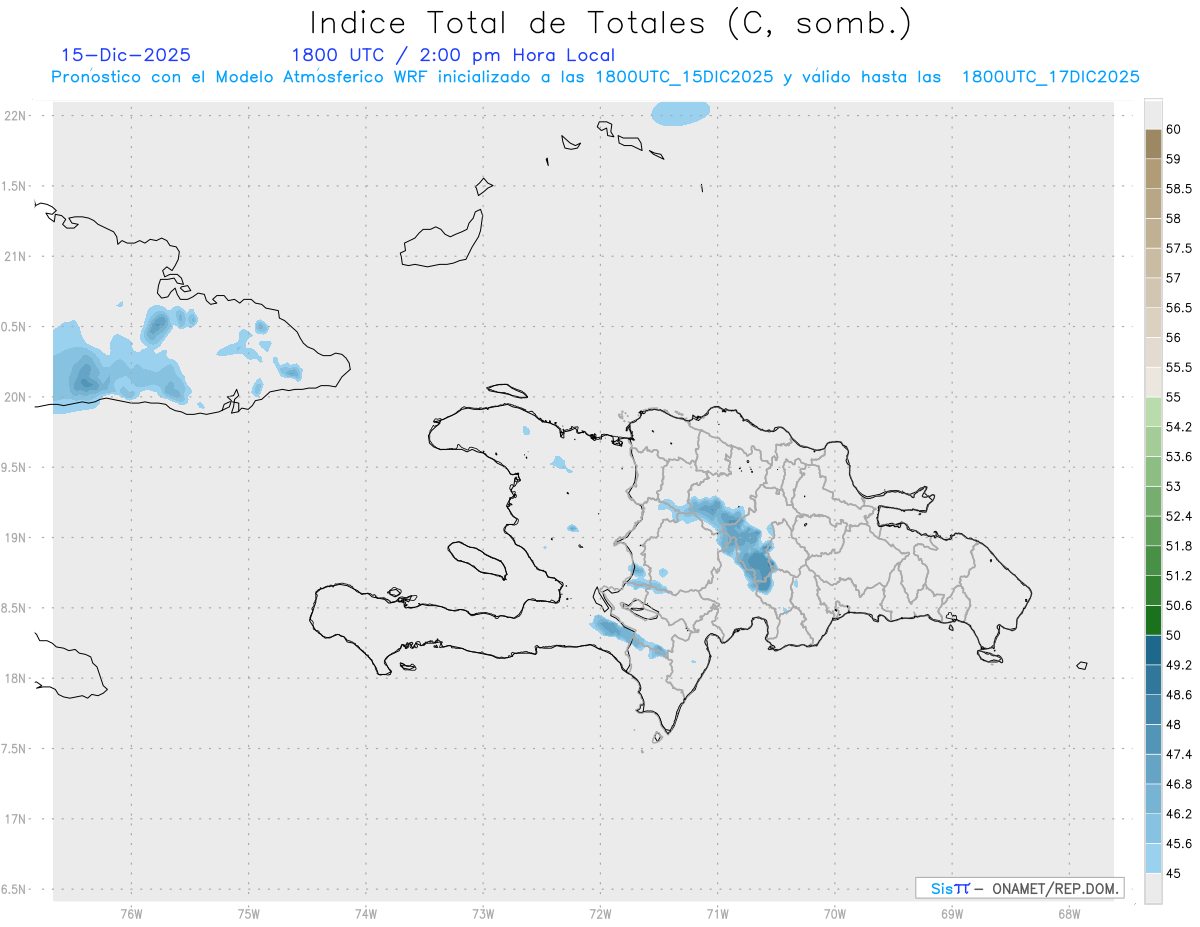Click the '17N' latitude label
Image resolution: width=1200 pixels, height=927 pixels.
(17, 819)
